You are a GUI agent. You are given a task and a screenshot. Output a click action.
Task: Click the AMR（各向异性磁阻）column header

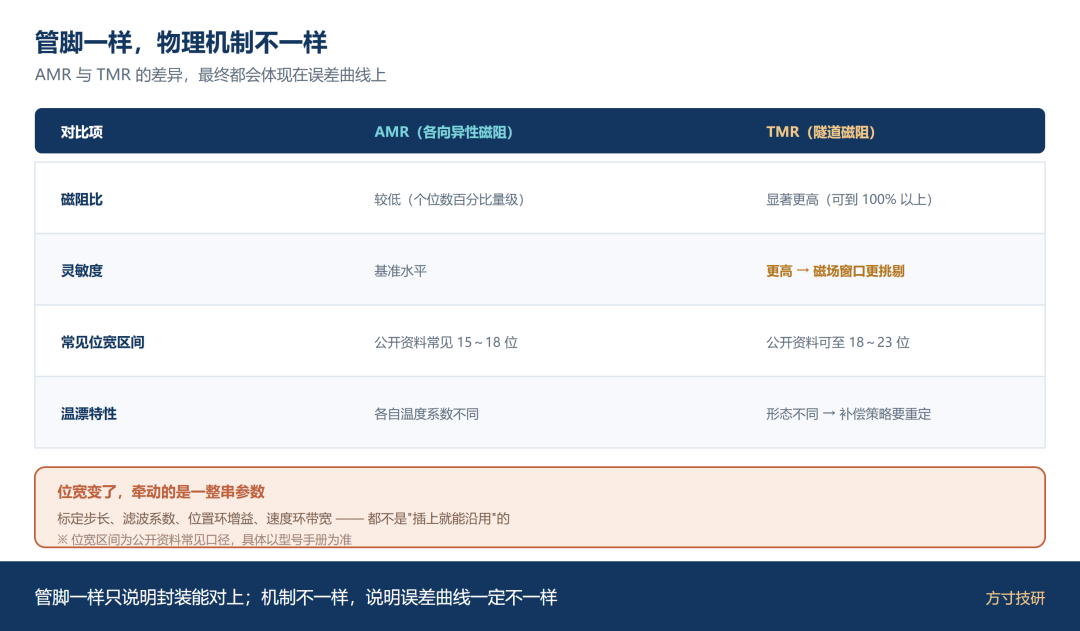[x=444, y=132]
